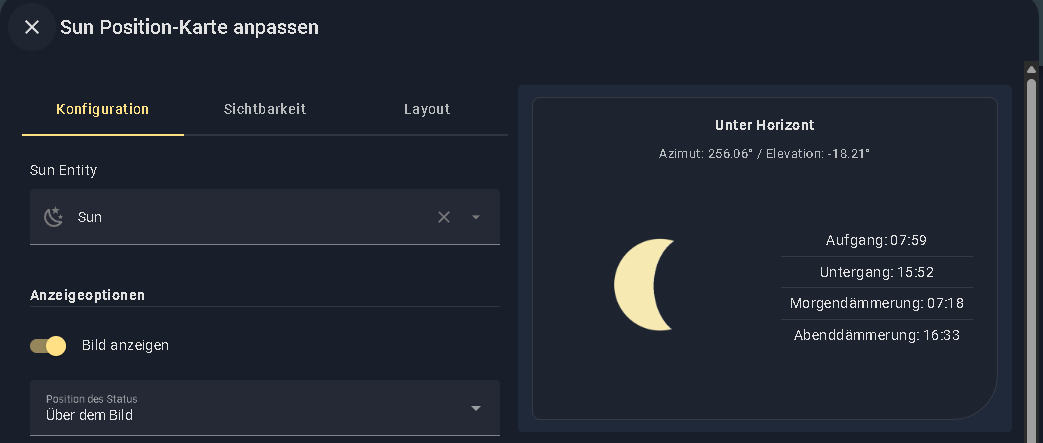Click the moon-star icon beside Sun entity
1043x443 pixels.
(53, 217)
